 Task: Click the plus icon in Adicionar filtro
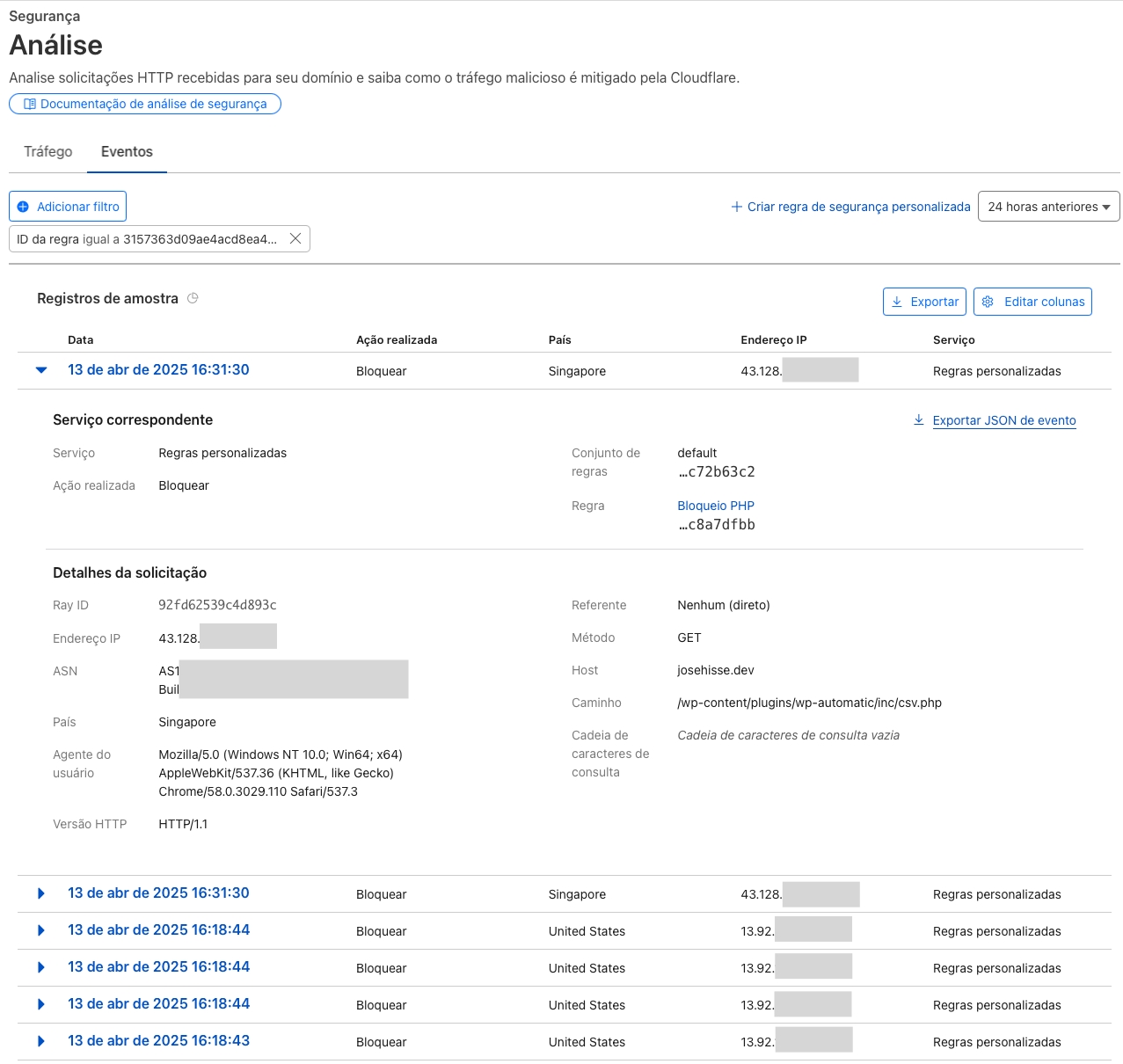click(x=24, y=207)
